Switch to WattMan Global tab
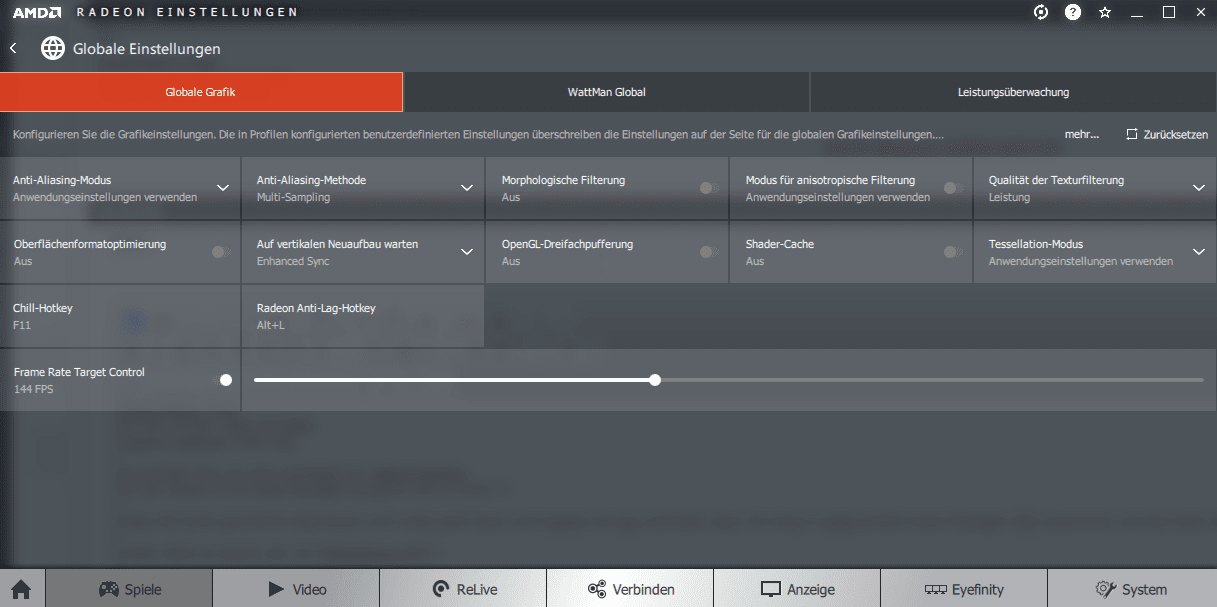The height and width of the screenshot is (607, 1217). coord(607,92)
